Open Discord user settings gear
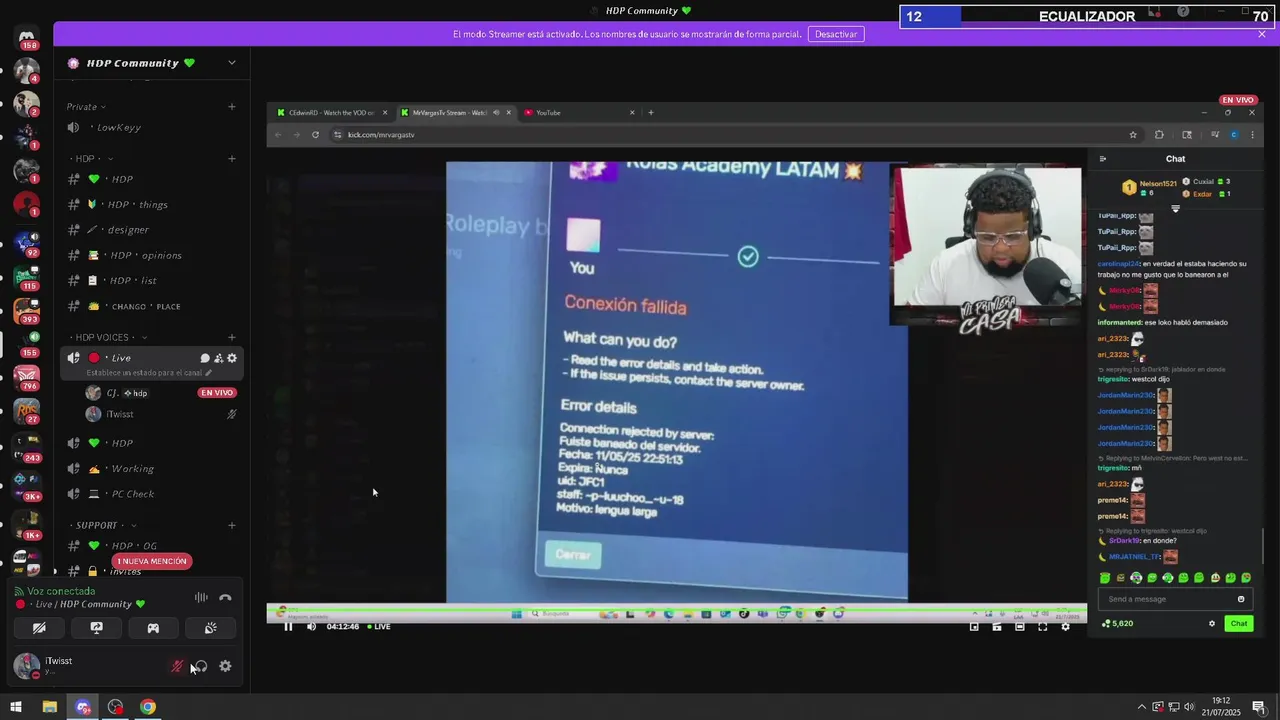The width and height of the screenshot is (1280, 720). pyautogui.click(x=225, y=666)
